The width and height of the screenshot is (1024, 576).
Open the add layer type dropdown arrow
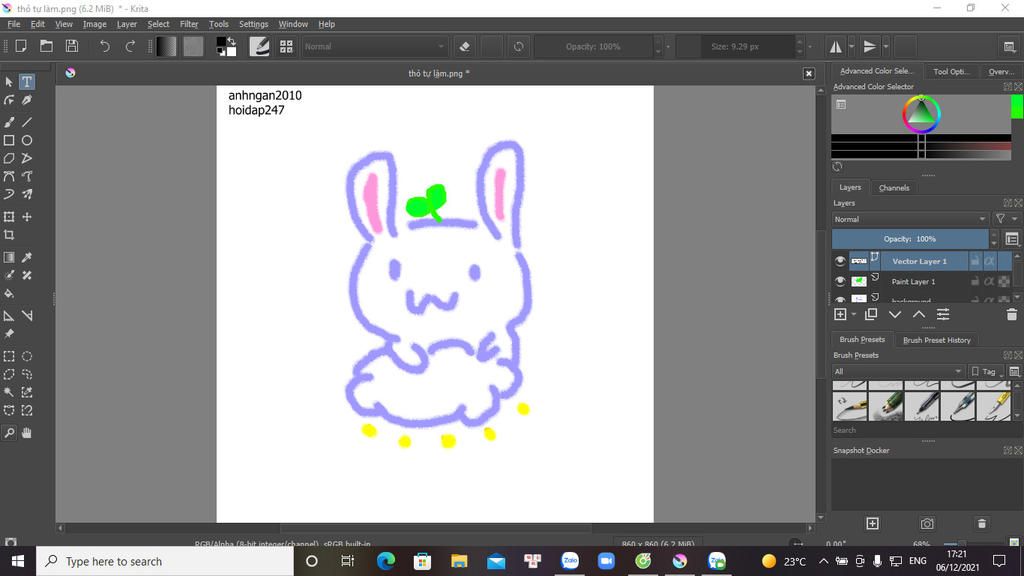854,315
